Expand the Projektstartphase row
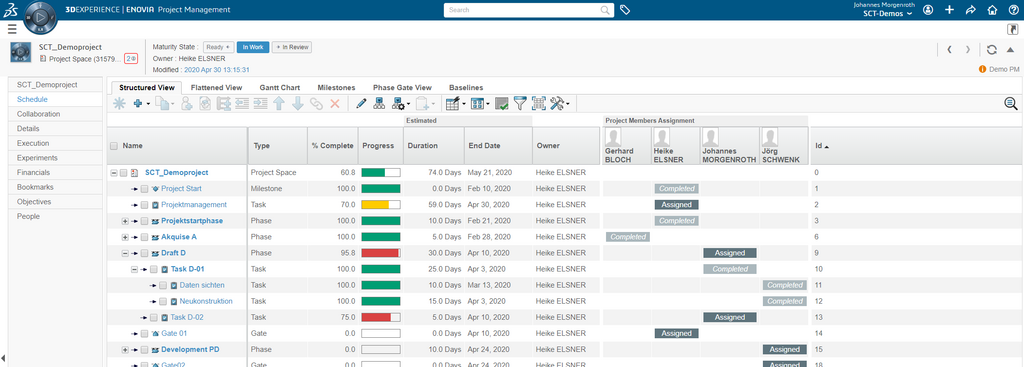 125,221
